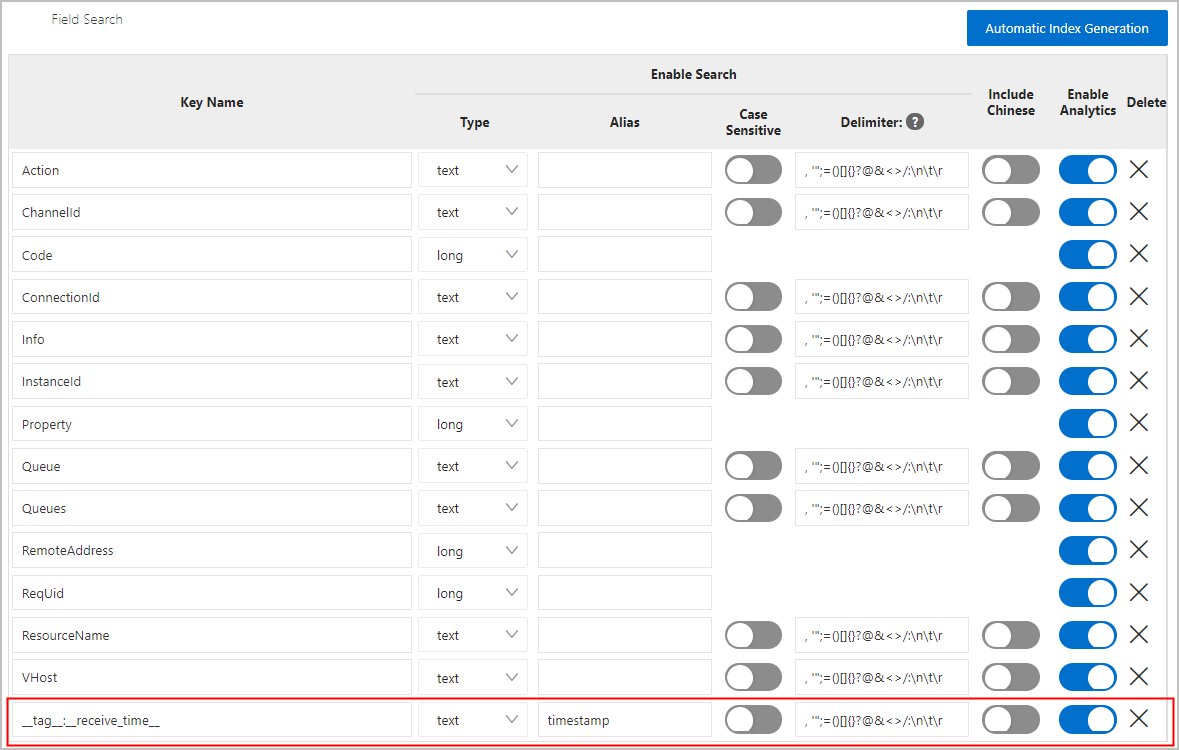Delete the ResourceName field row
Screen dimensions: 1179x750
click(1138, 635)
